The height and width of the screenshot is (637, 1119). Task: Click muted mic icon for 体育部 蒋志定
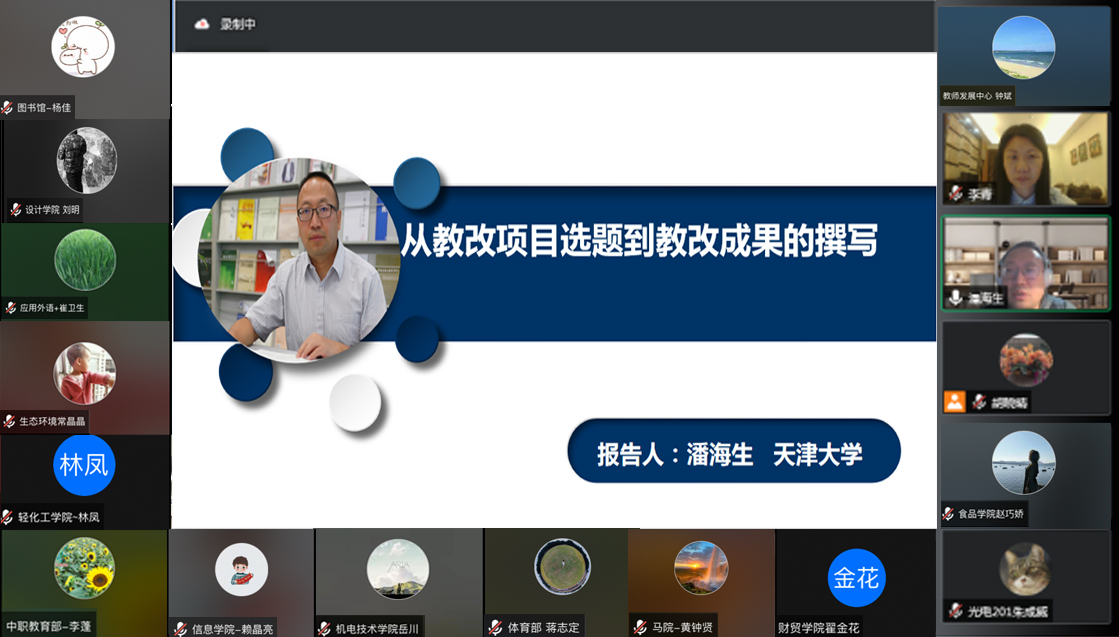[496, 628]
